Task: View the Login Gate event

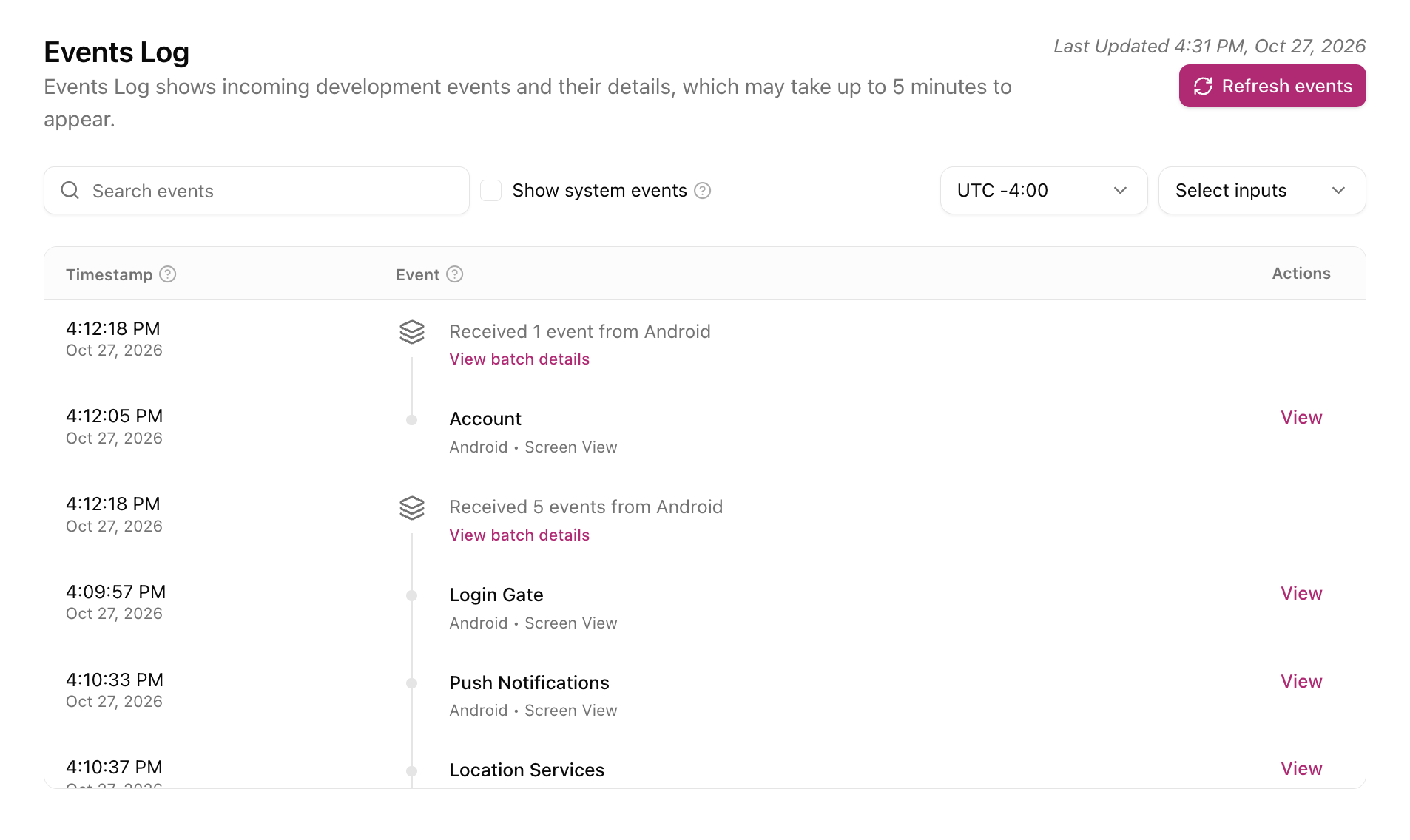Action: [1301, 594]
